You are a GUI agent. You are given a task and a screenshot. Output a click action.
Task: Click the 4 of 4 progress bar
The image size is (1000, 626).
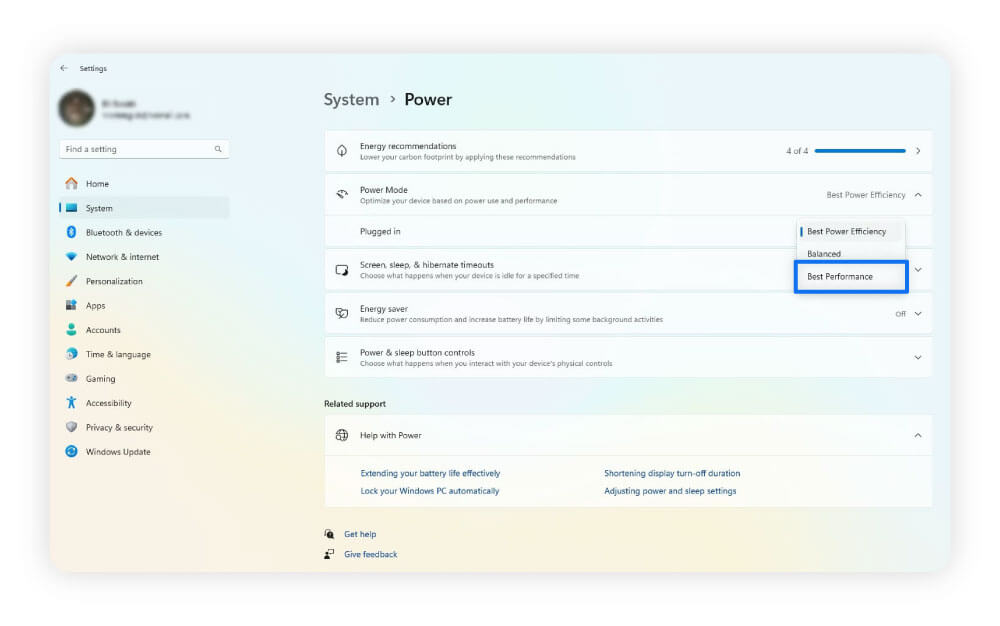860,151
